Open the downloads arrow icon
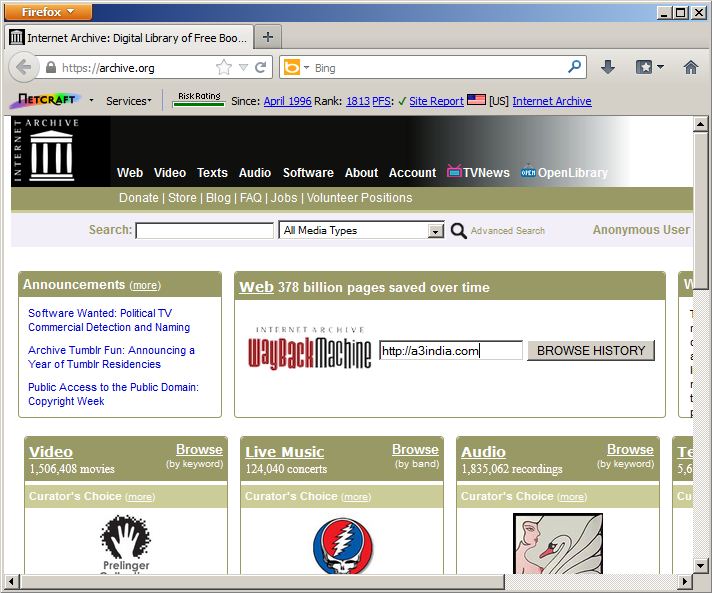The height and width of the screenshot is (593, 712). click(607, 68)
